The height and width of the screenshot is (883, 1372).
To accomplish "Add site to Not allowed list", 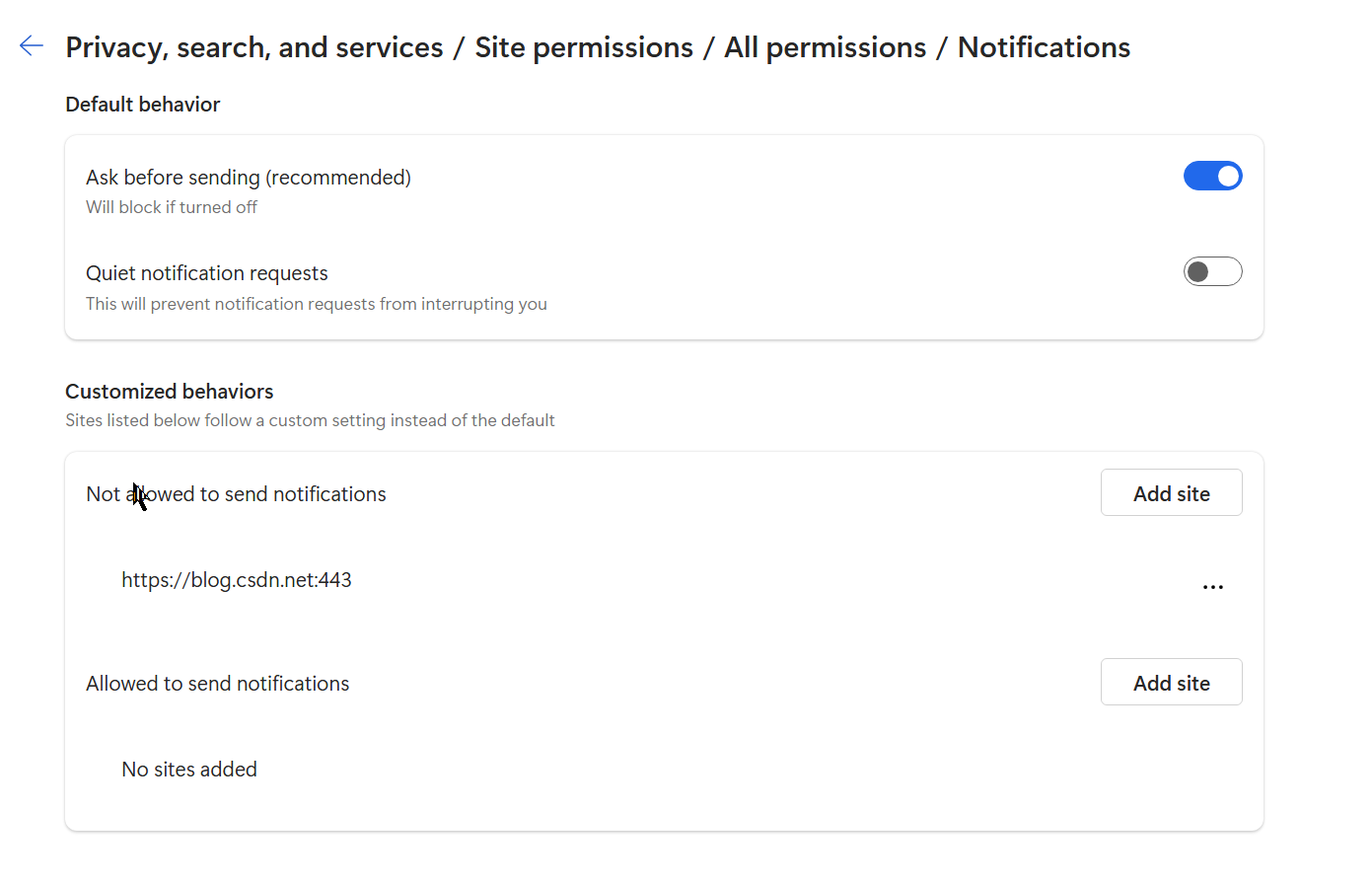I will coord(1171,492).
